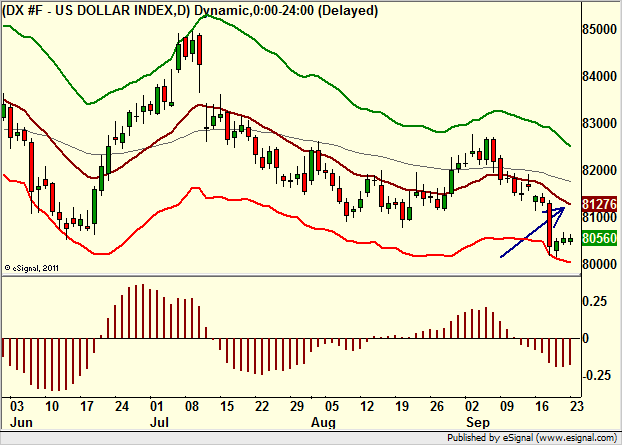Click the 19 date label in August
Image resolution: width=622 pixels, height=445 pixels.
[401, 407]
